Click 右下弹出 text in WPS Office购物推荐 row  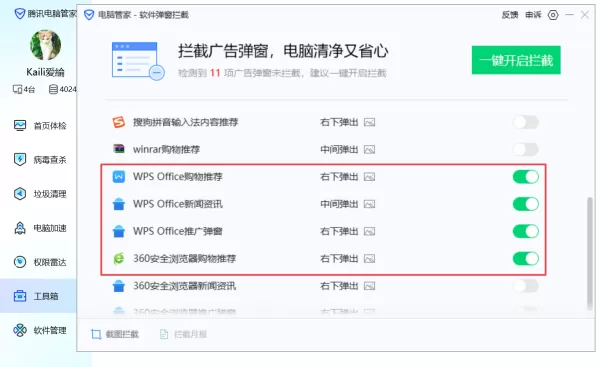coord(339,177)
